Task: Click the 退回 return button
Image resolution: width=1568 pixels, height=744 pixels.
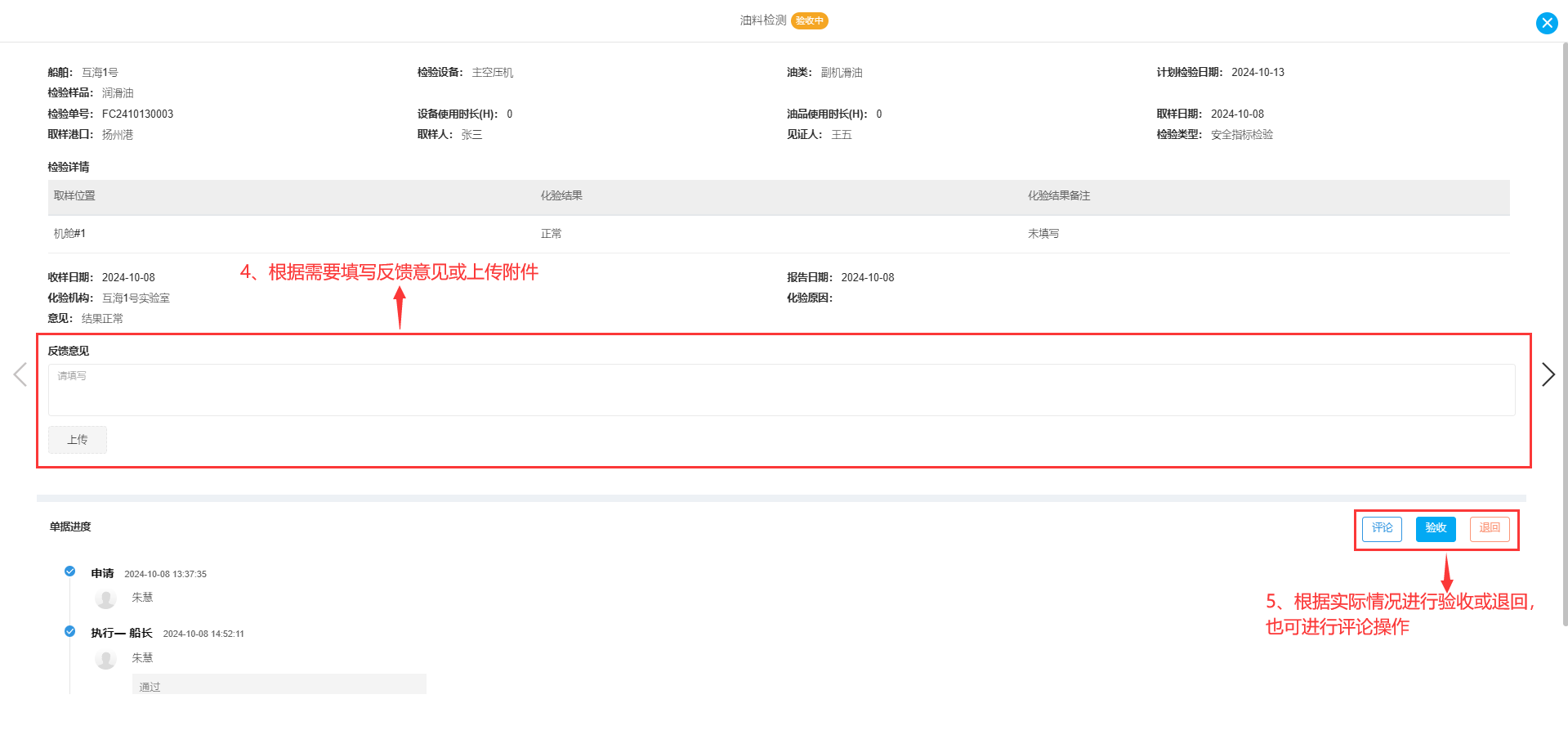Action: pos(1490,529)
